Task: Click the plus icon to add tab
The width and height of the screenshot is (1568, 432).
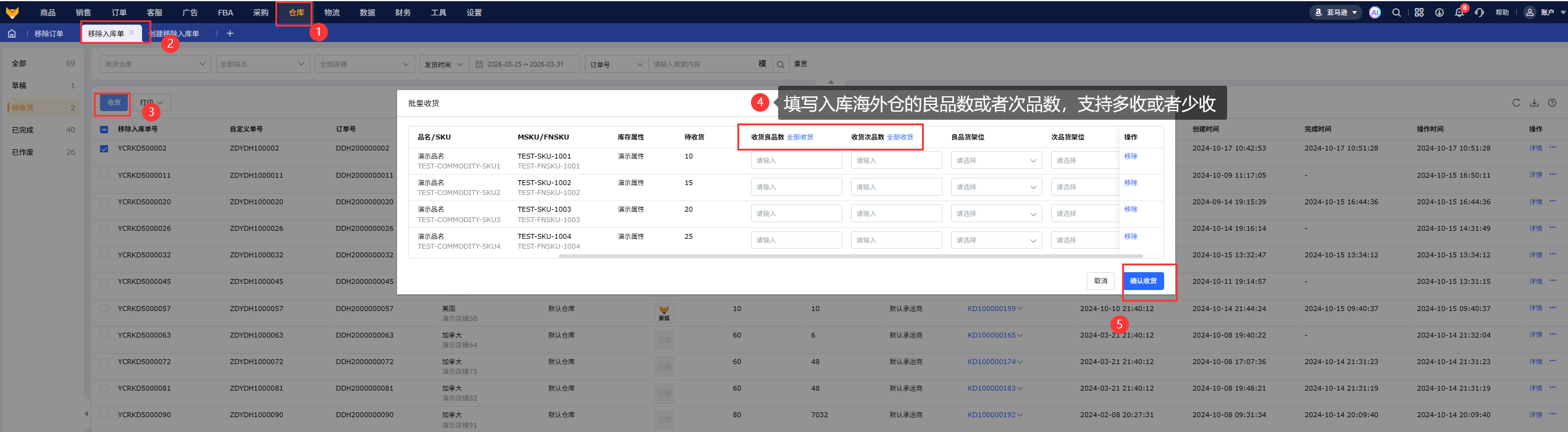Action: (230, 33)
